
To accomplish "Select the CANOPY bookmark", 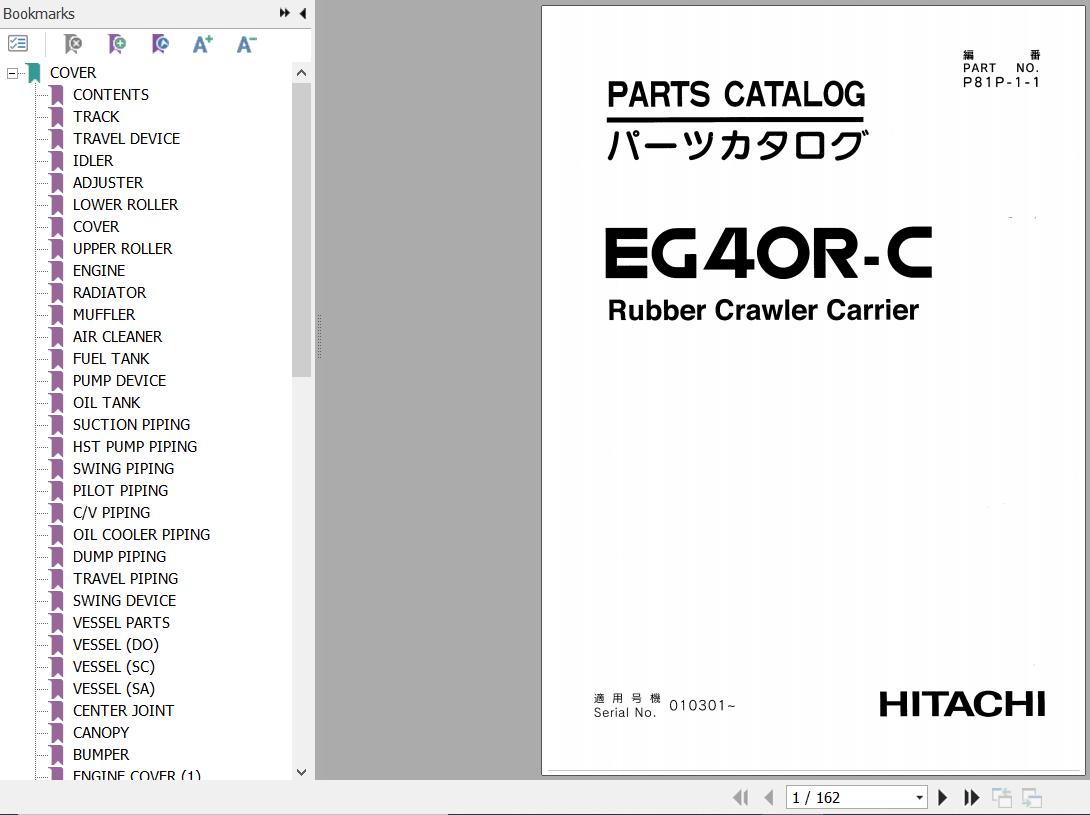I will click(101, 733).
